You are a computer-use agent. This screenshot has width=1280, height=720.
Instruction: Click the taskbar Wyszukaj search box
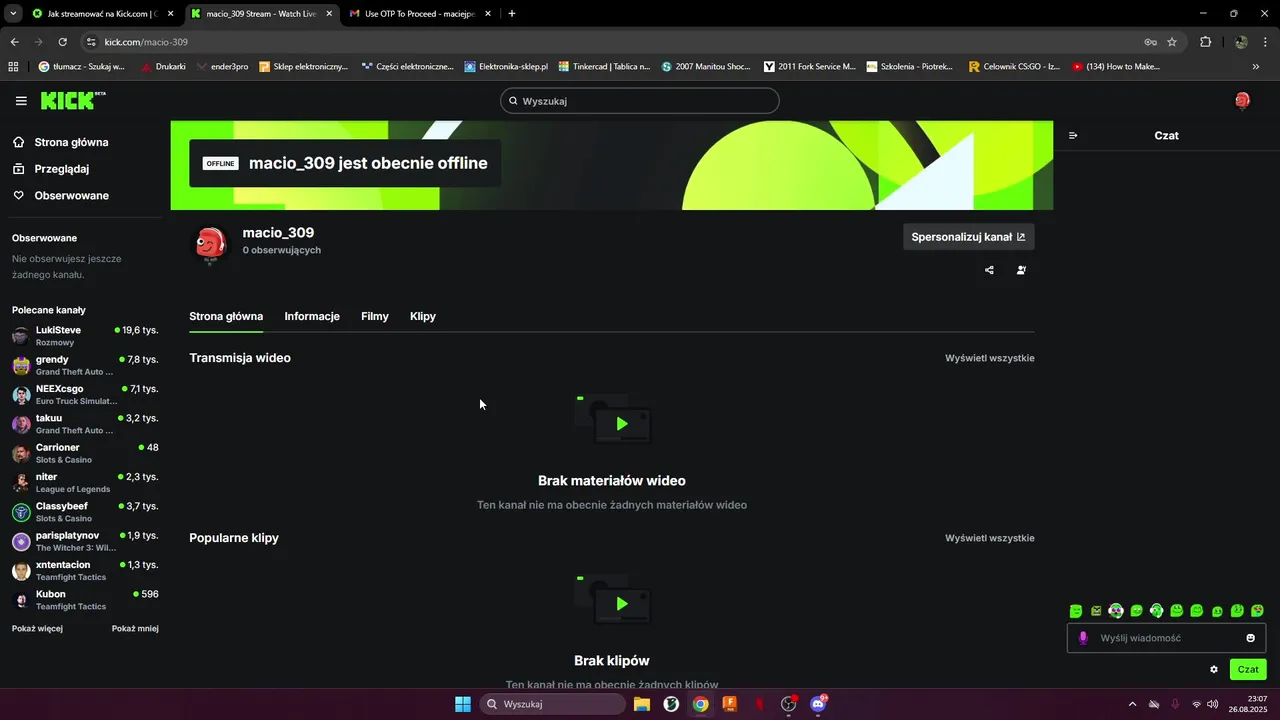click(x=553, y=704)
